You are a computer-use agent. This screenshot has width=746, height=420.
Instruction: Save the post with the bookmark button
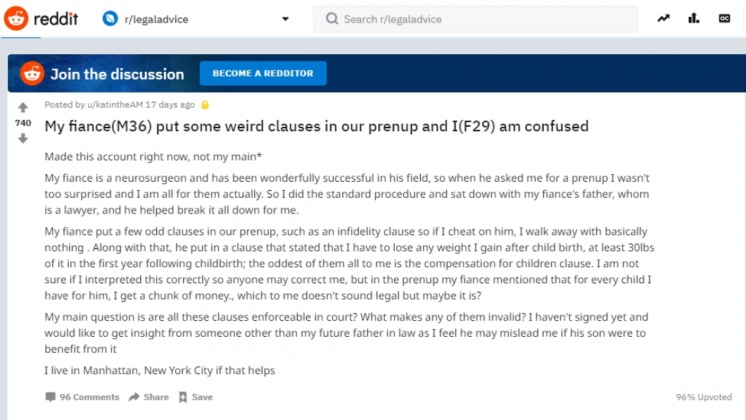(x=196, y=397)
